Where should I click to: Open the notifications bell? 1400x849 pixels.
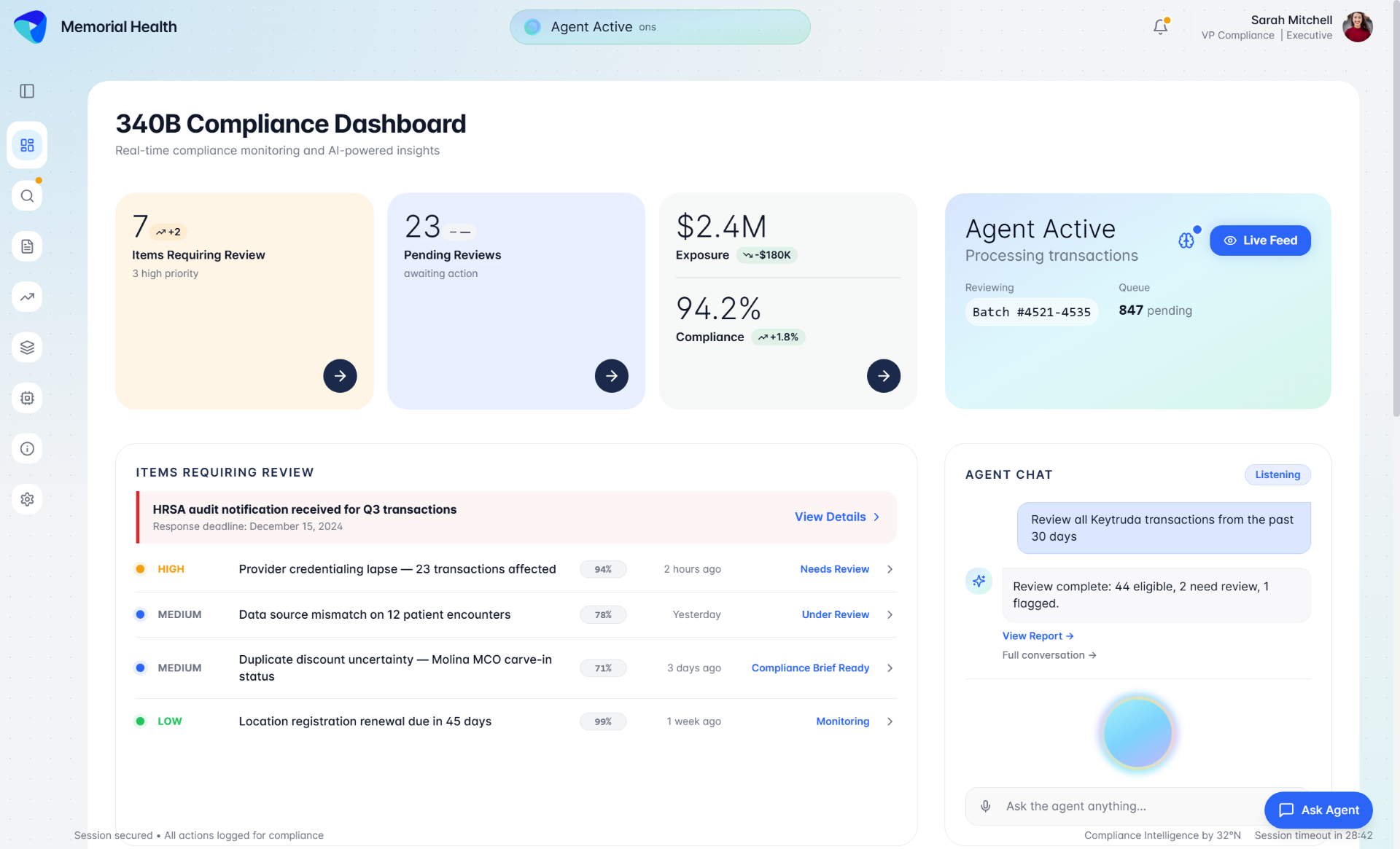pos(1161,27)
